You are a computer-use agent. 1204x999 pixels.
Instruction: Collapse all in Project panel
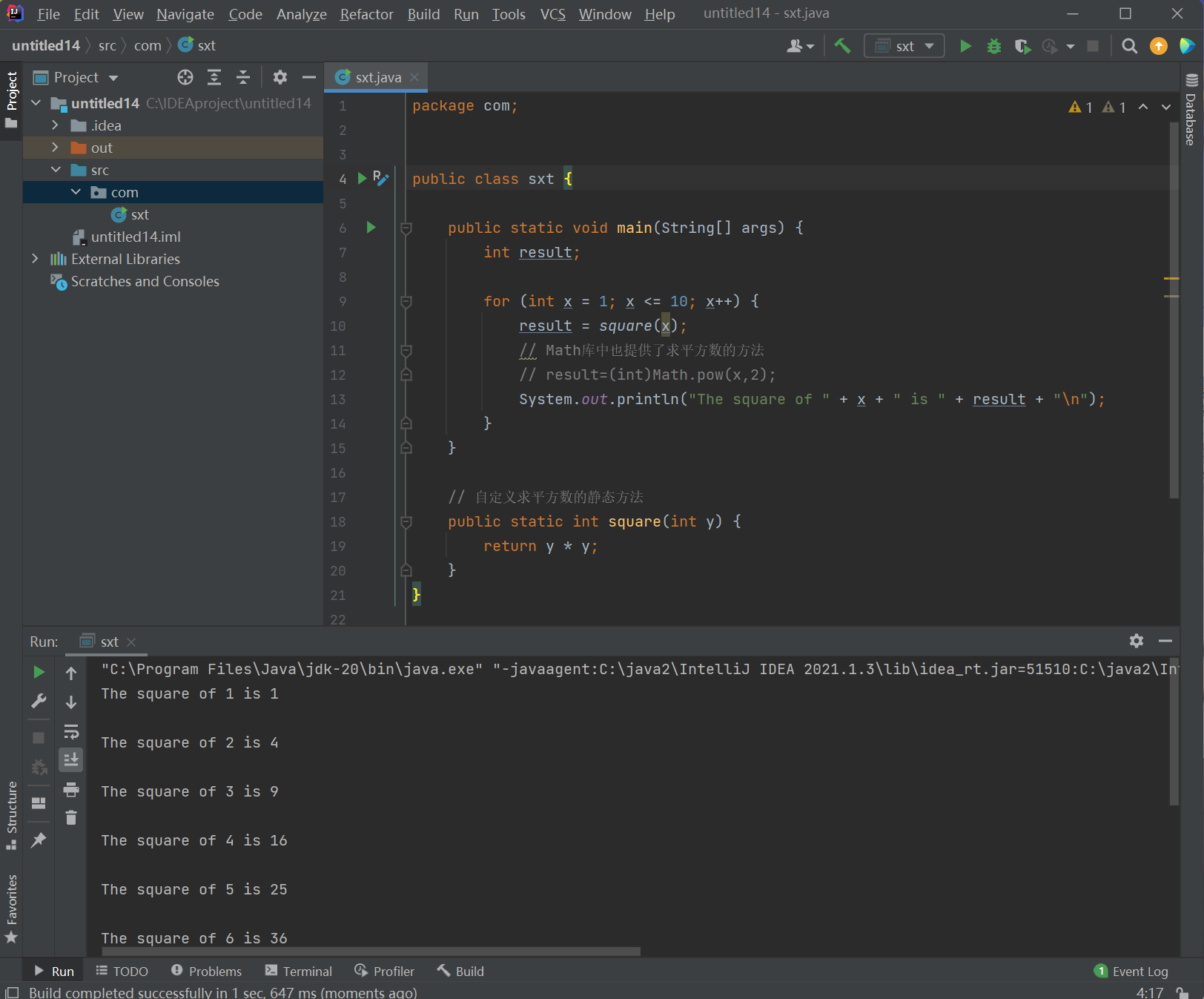click(243, 77)
